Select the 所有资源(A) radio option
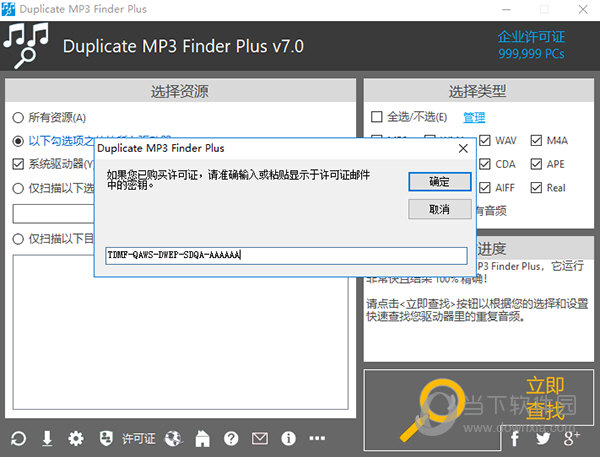The image size is (600, 457). (x=49, y=118)
